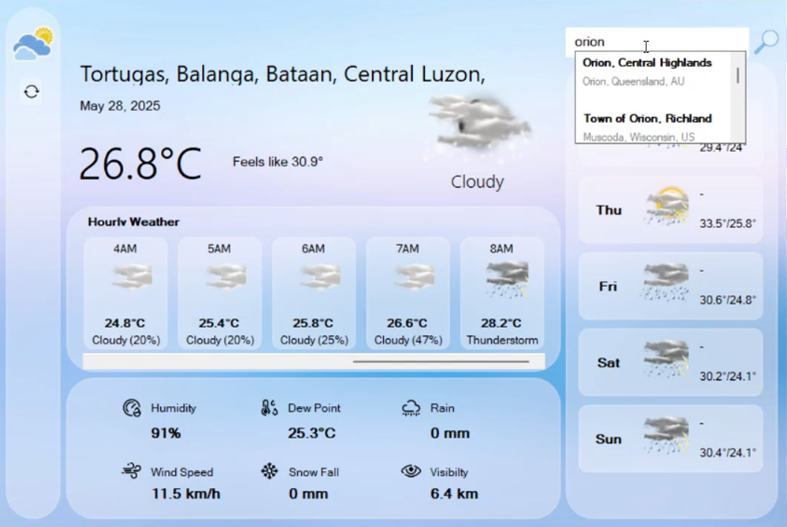Click Thursday's temperatures 33.5°/25.8°
787x527 pixels.
point(728,223)
